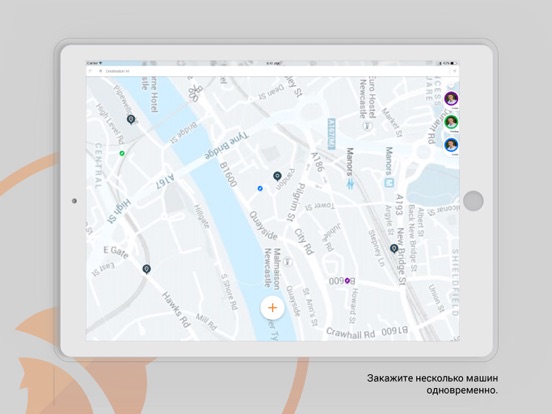Click the 'Hawks Rd' map label
The image size is (552, 414).
176,310
